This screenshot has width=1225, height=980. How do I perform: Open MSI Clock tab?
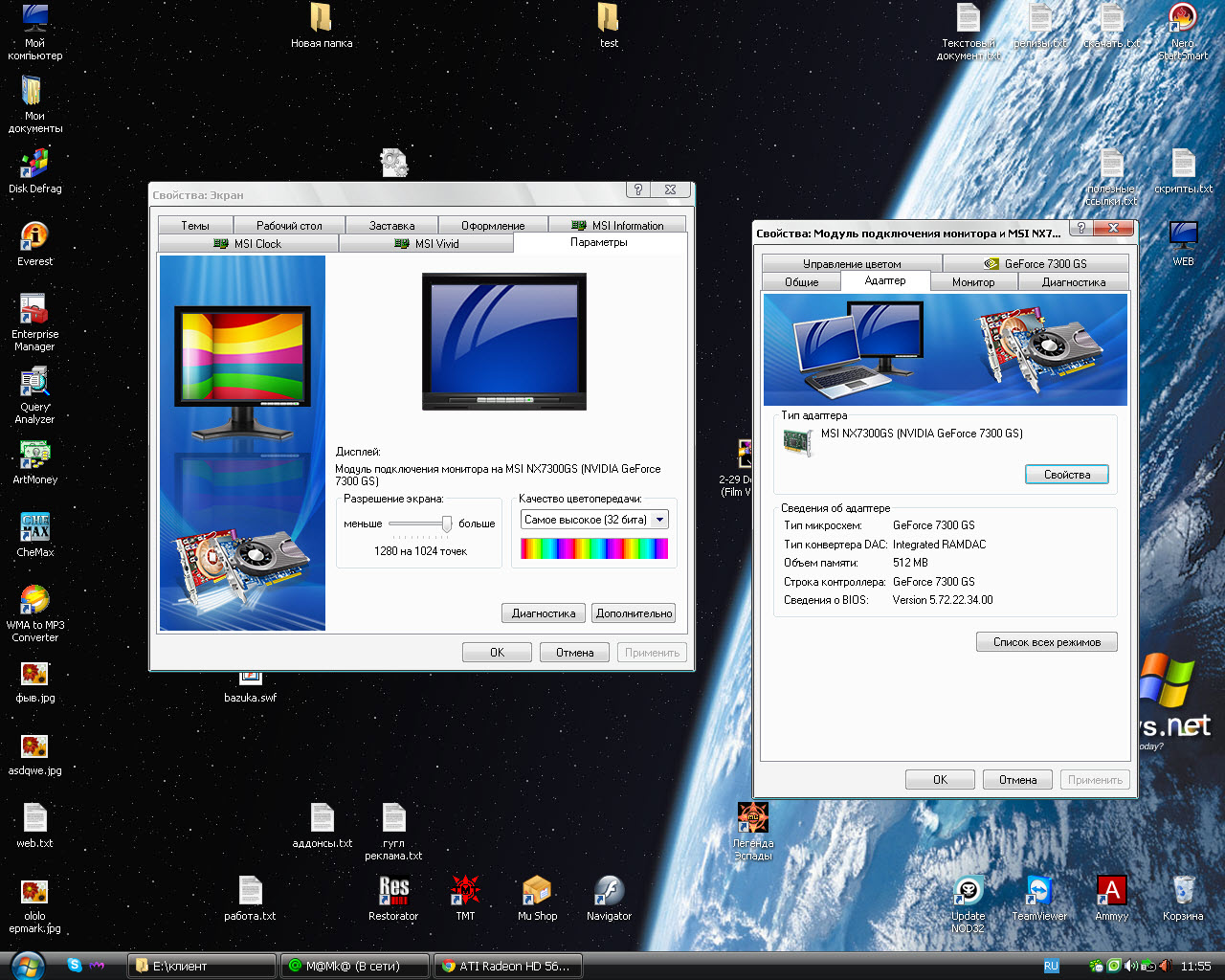point(247,244)
